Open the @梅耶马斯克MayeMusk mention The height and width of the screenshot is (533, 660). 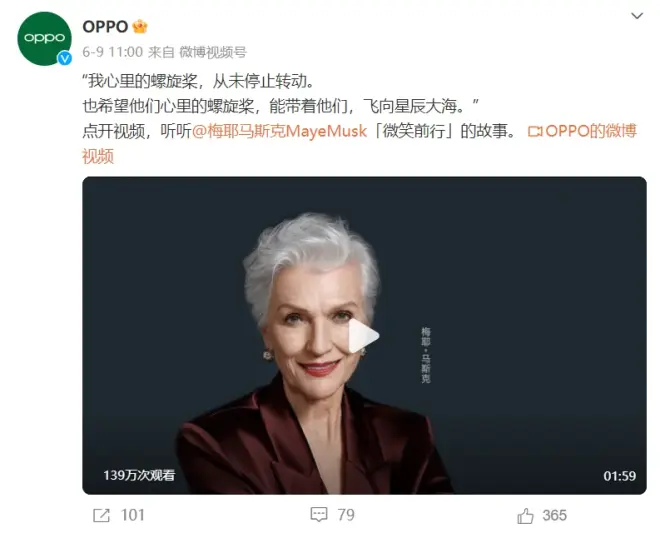(279, 131)
